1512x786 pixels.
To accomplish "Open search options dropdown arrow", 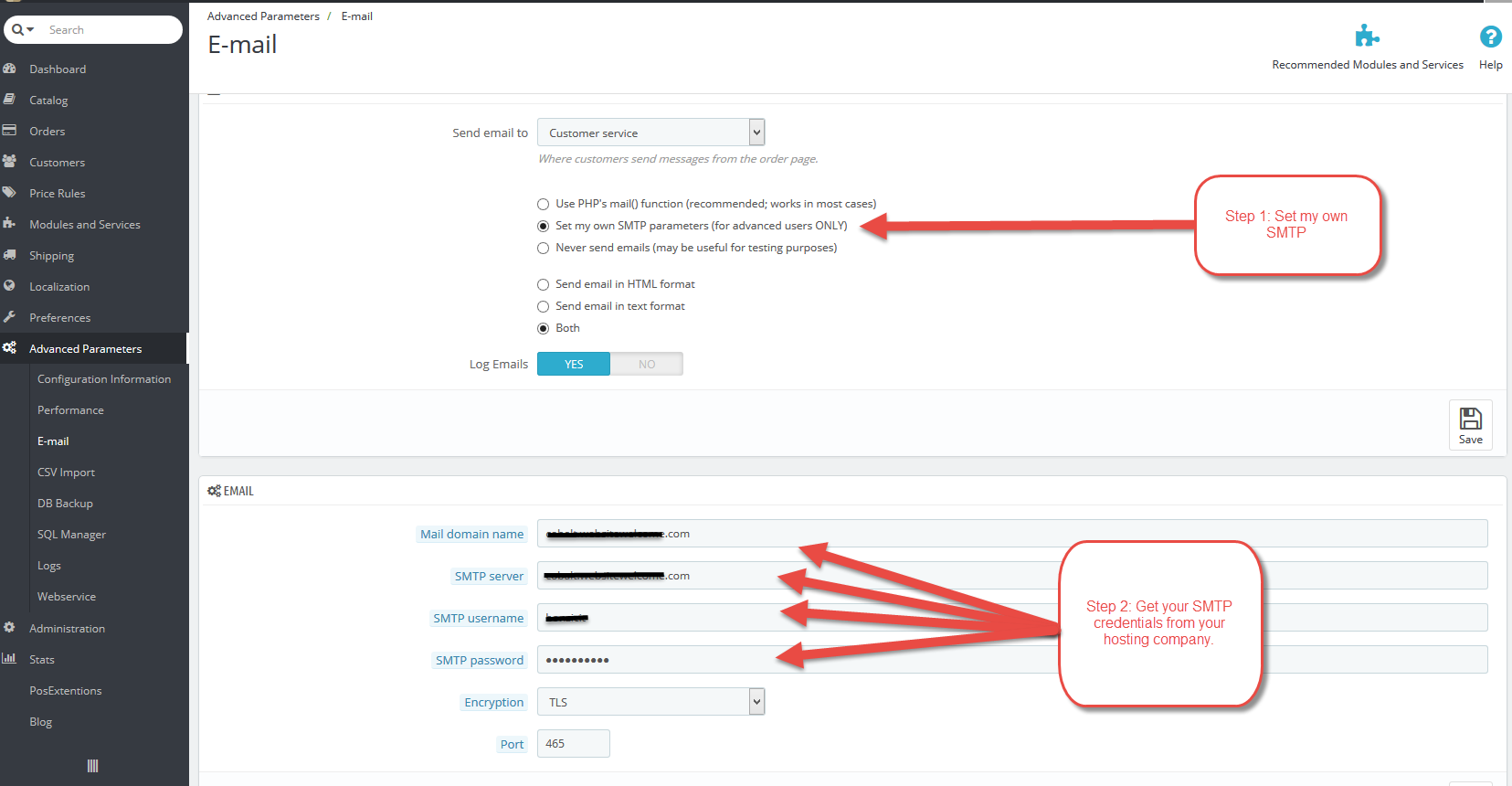I will (x=30, y=30).
